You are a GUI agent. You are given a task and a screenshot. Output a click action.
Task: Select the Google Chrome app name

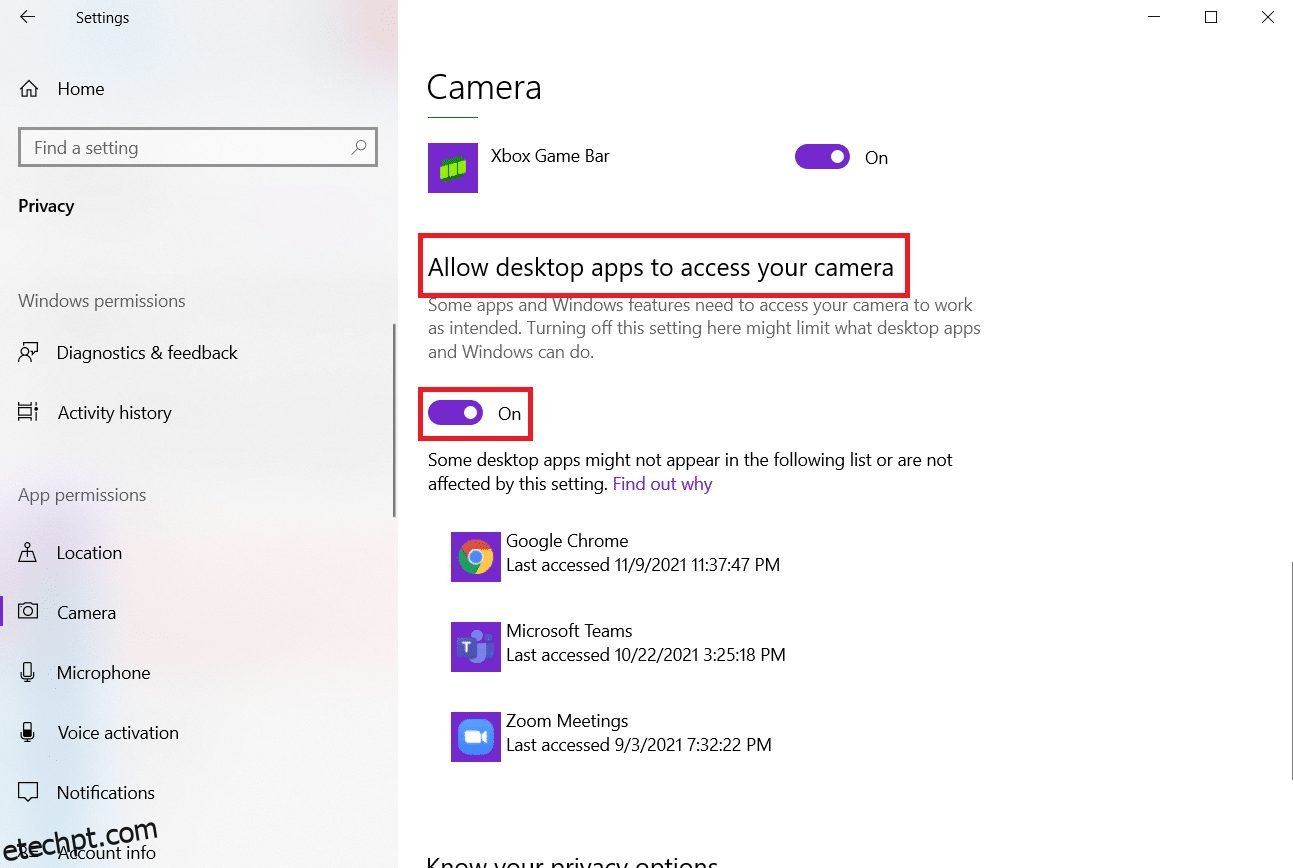(x=567, y=541)
